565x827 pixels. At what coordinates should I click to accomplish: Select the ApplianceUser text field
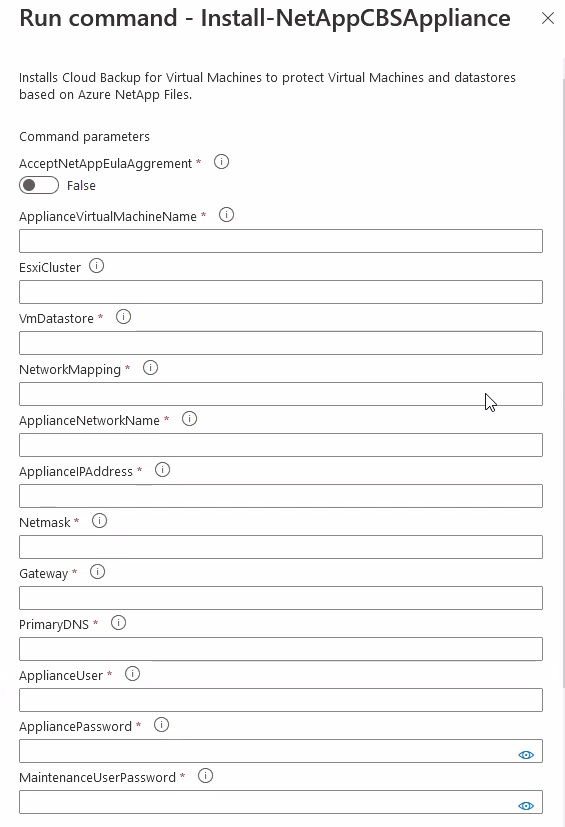click(x=281, y=700)
